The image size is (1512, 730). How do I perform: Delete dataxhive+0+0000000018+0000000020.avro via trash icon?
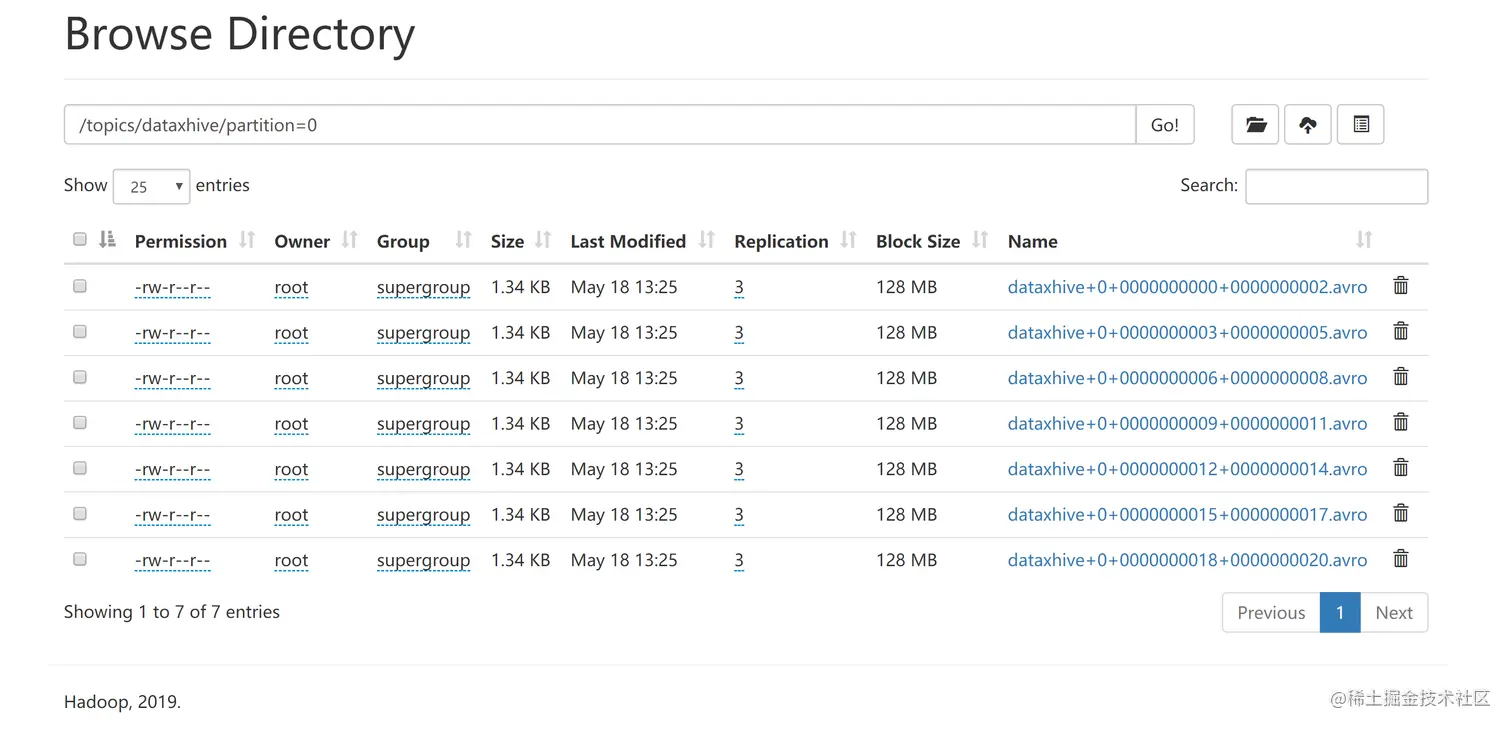tap(1401, 559)
